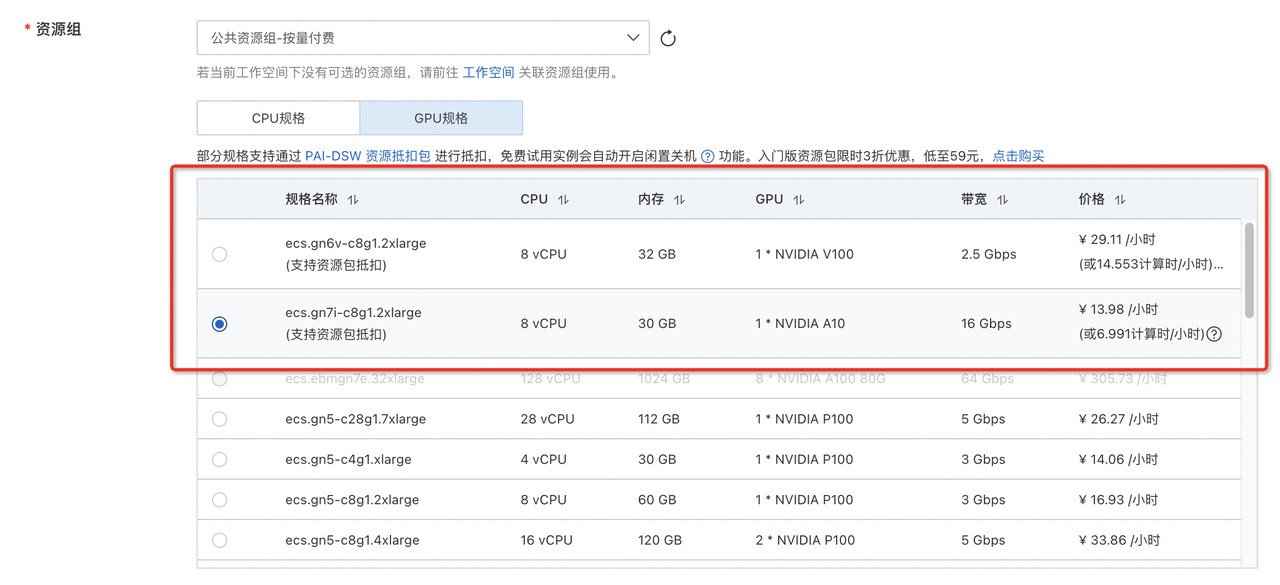Click help icon next to 闲置关机
Screen dimensions: 1280x585
click(x=707, y=157)
